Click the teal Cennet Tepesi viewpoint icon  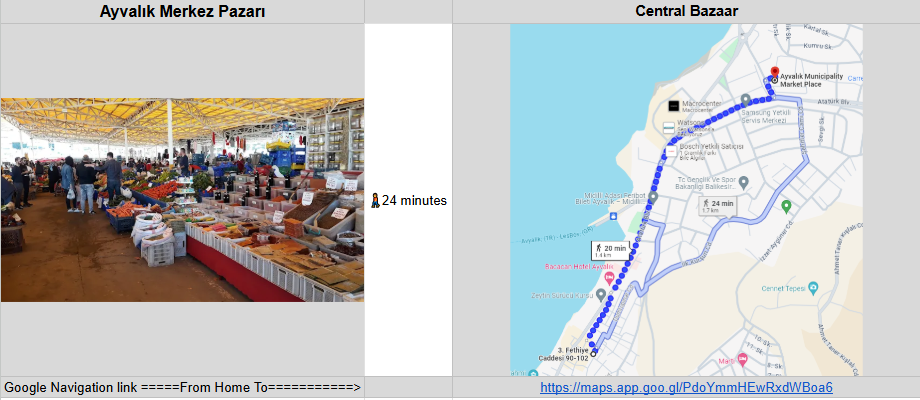click(813, 288)
